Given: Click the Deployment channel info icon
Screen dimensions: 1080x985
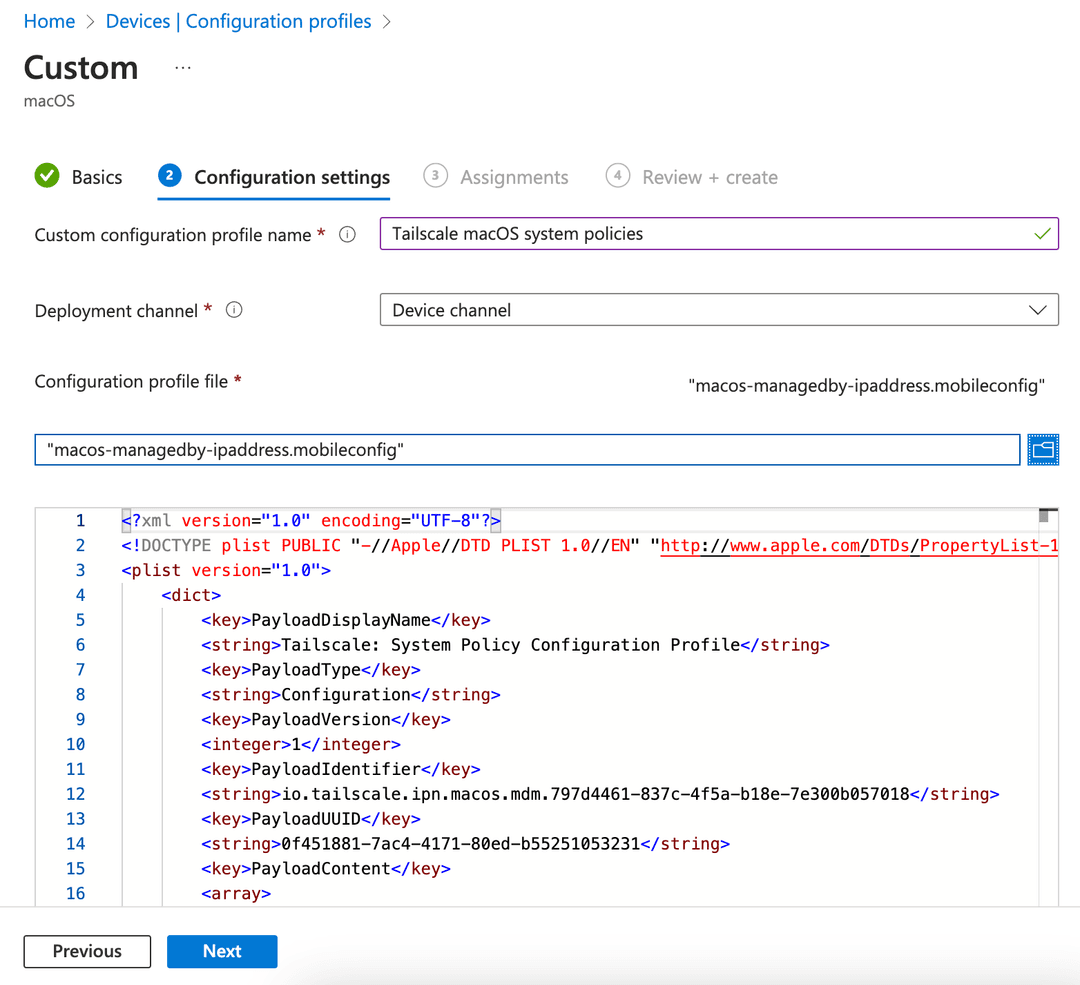Looking at the screenshot, I should [234, 309].
